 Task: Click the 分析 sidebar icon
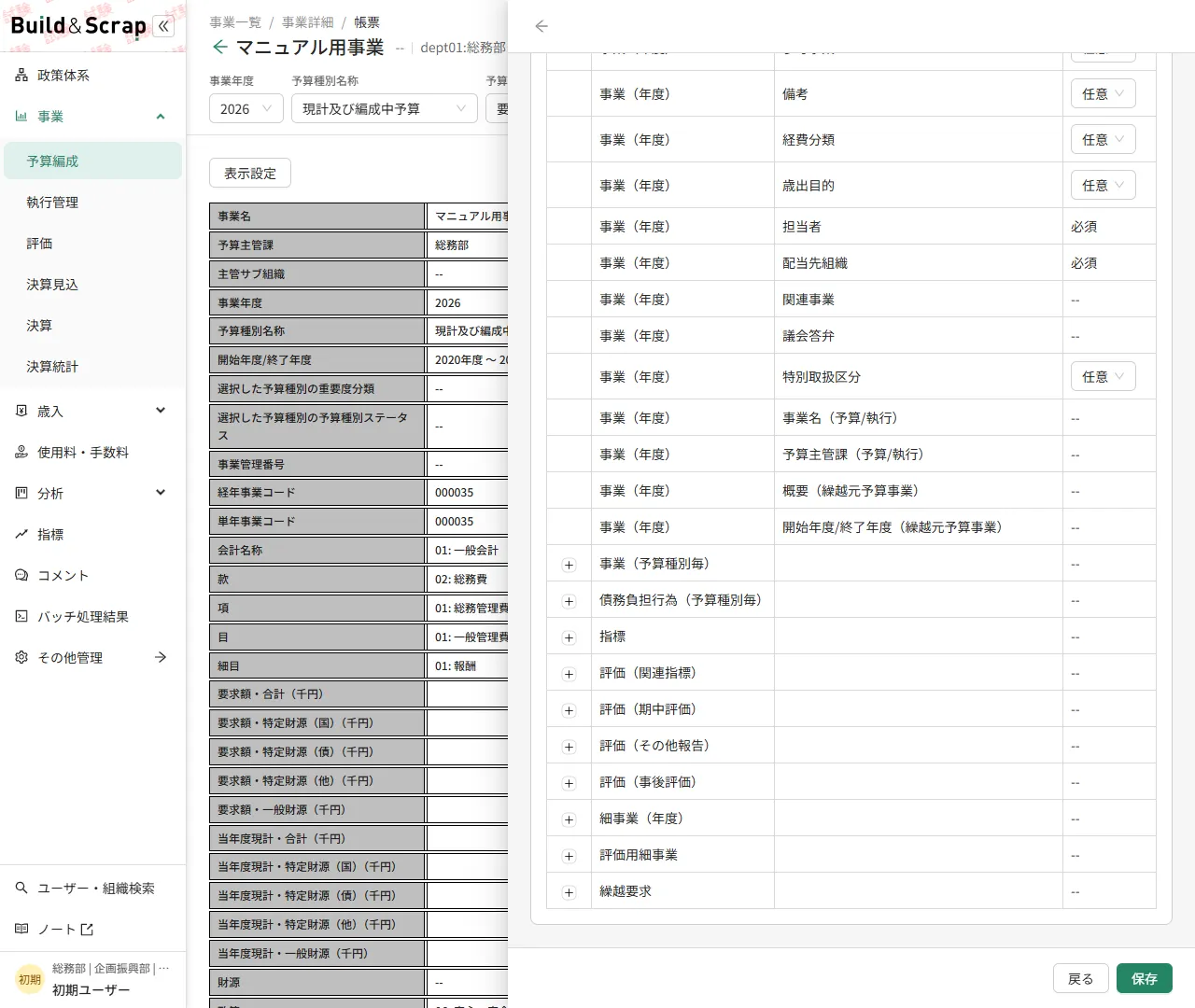click(x=21, y=494)
